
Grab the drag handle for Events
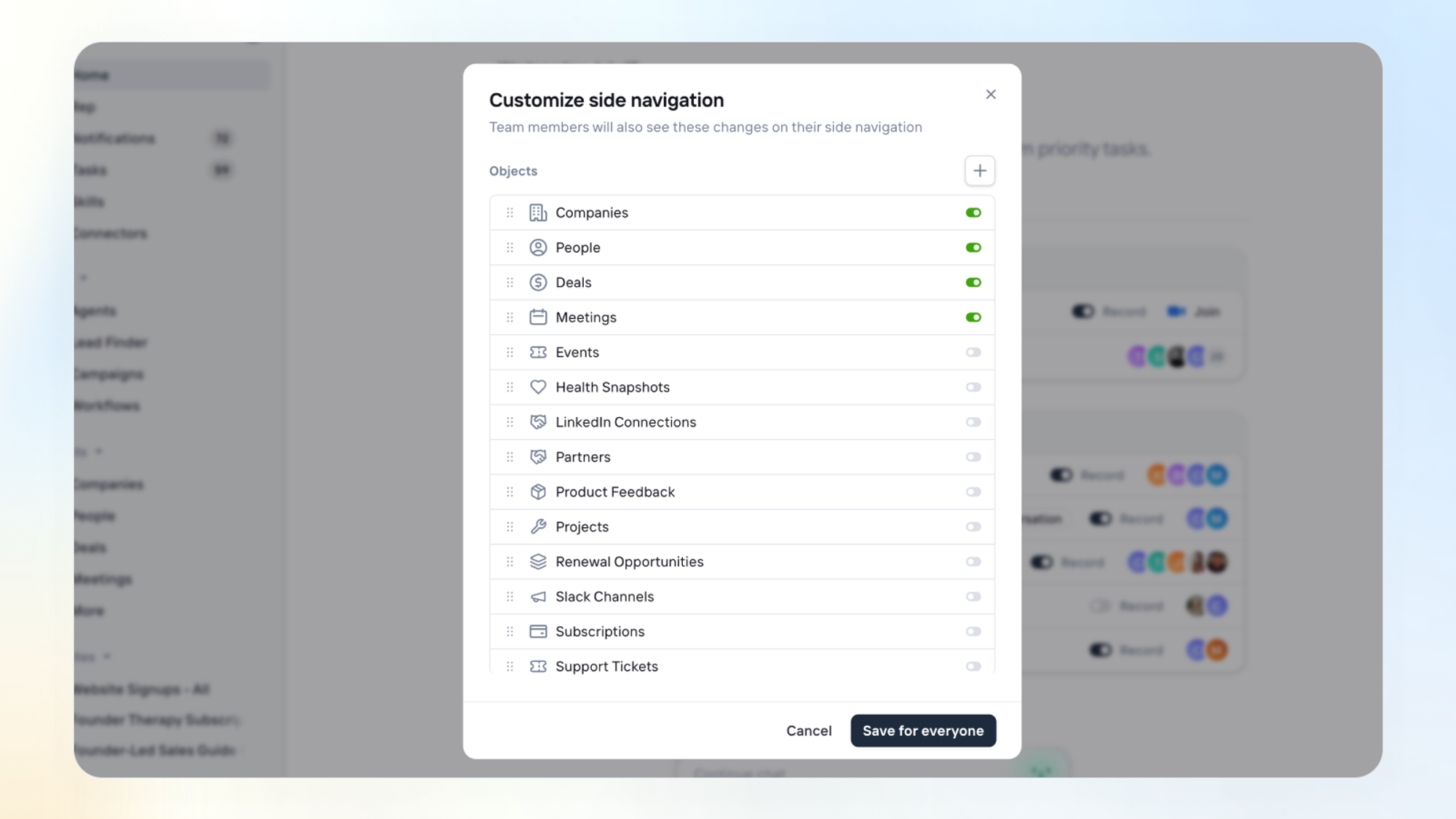(x=510, y=352)
